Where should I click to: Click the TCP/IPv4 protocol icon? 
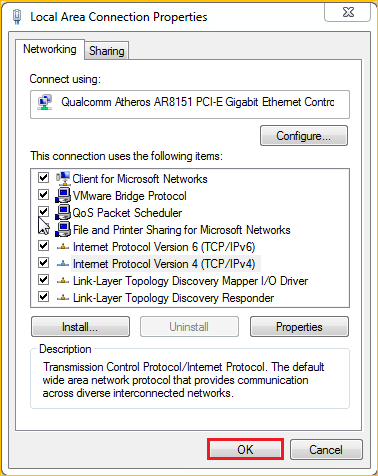(63, 264)
